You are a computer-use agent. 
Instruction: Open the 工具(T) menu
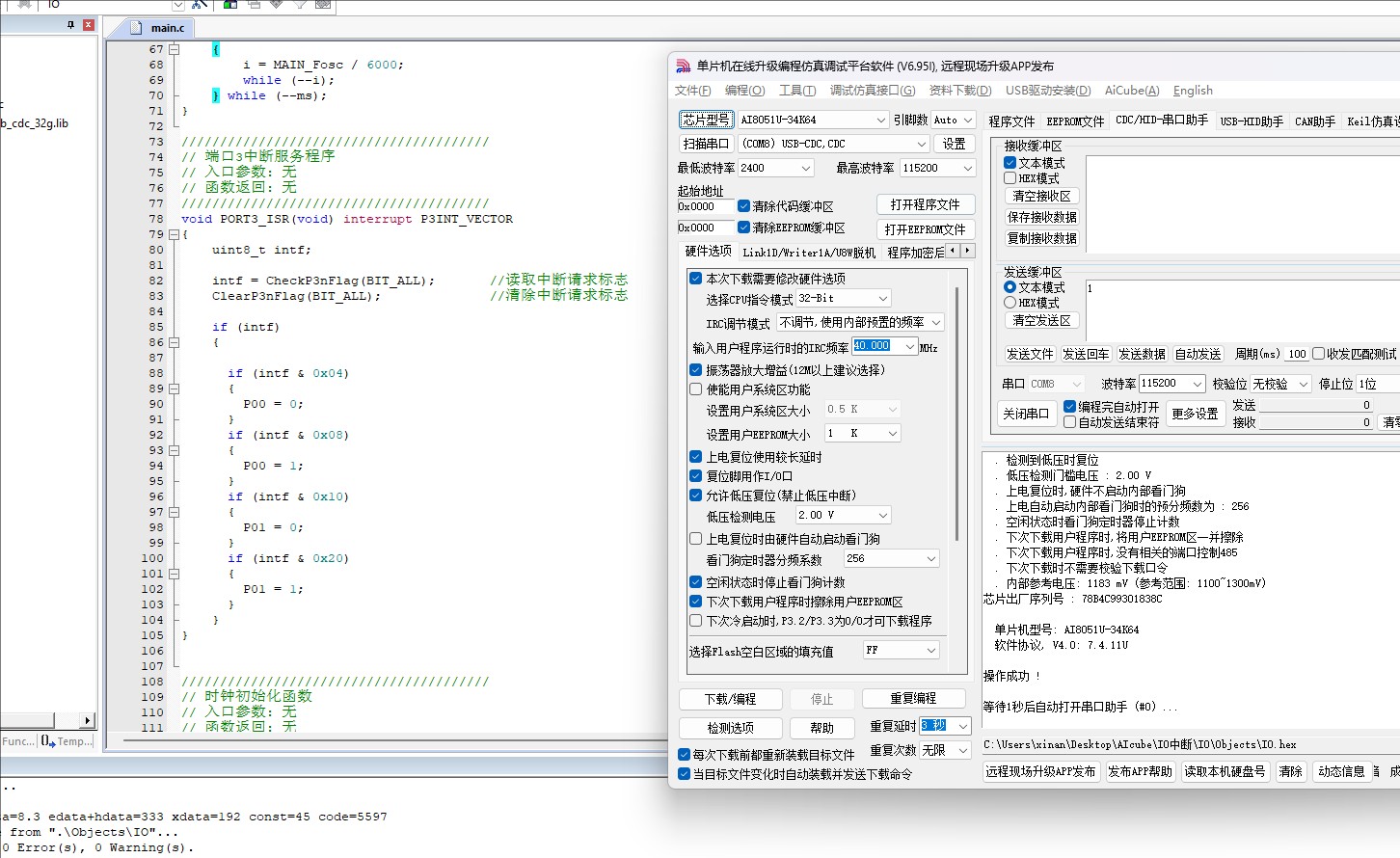click(797, 91)
